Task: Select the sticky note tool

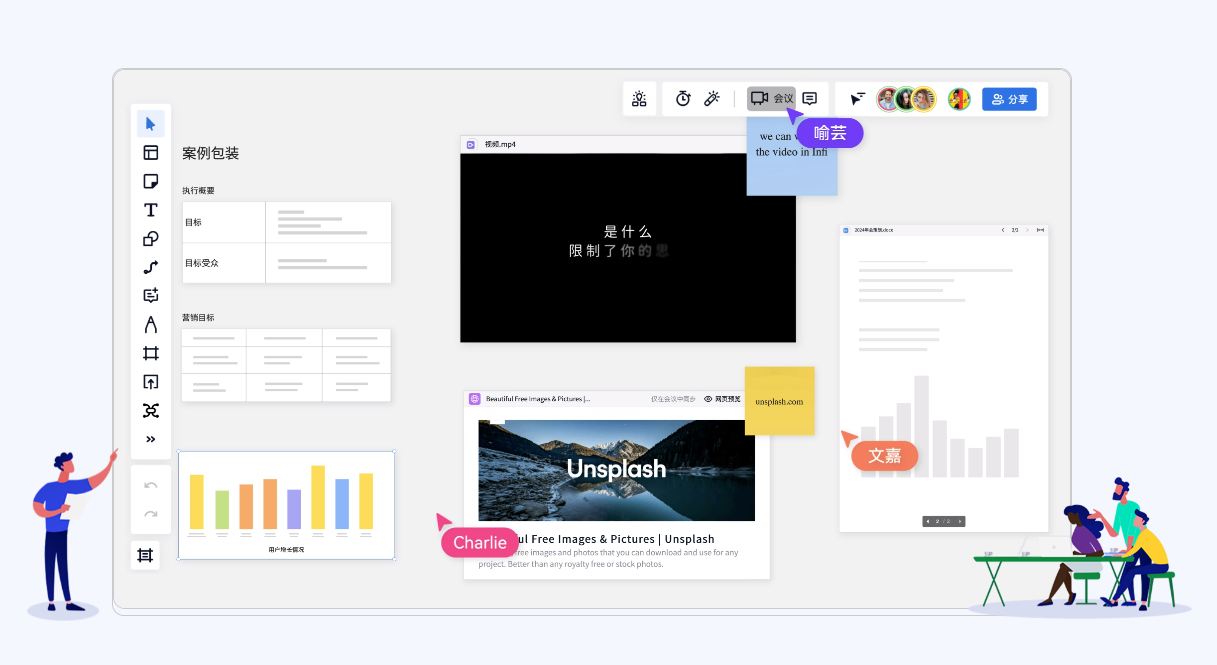Action: 151,181
